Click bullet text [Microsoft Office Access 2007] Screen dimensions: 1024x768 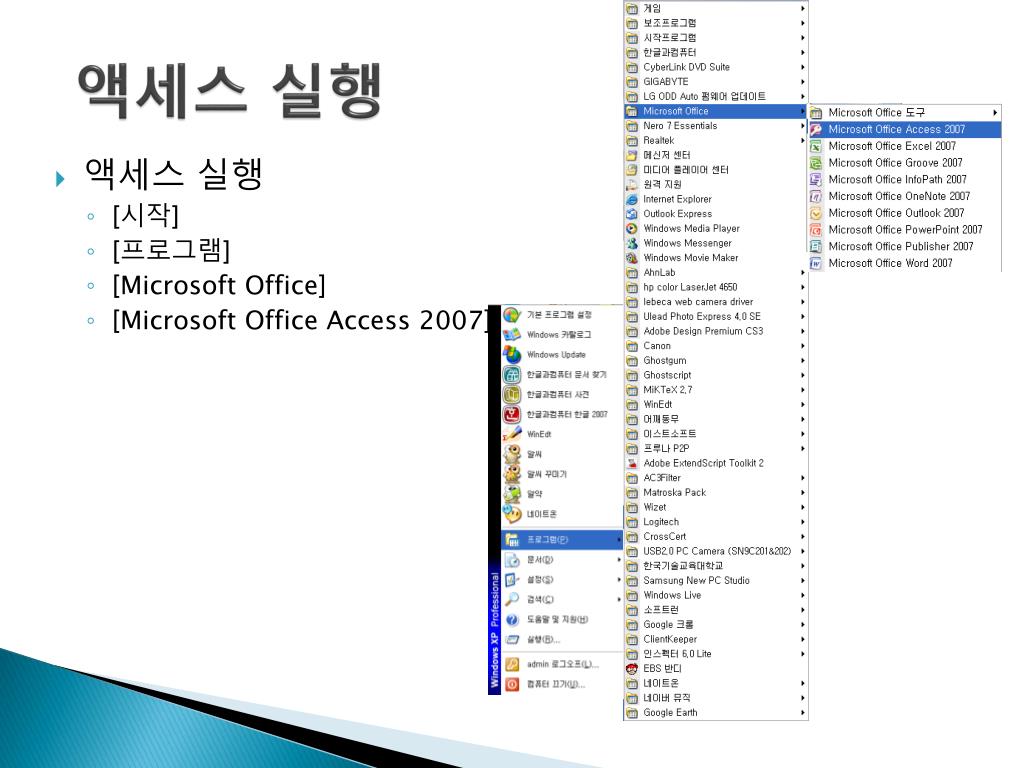coord(299,320)
